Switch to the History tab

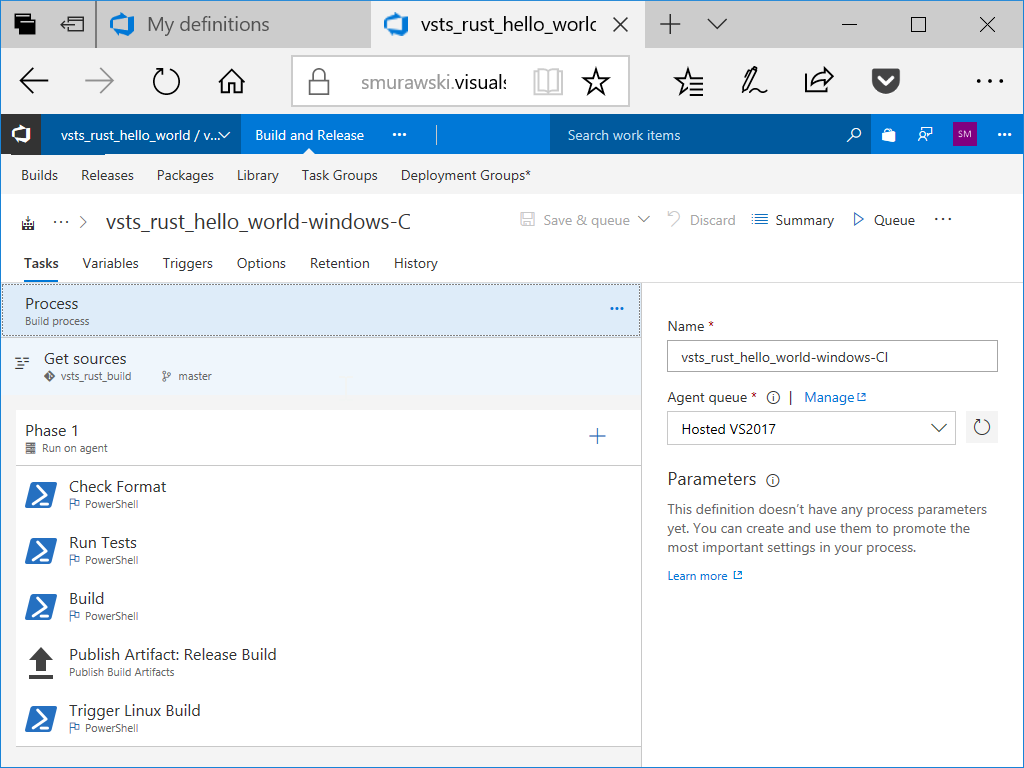tap(415, 263)
